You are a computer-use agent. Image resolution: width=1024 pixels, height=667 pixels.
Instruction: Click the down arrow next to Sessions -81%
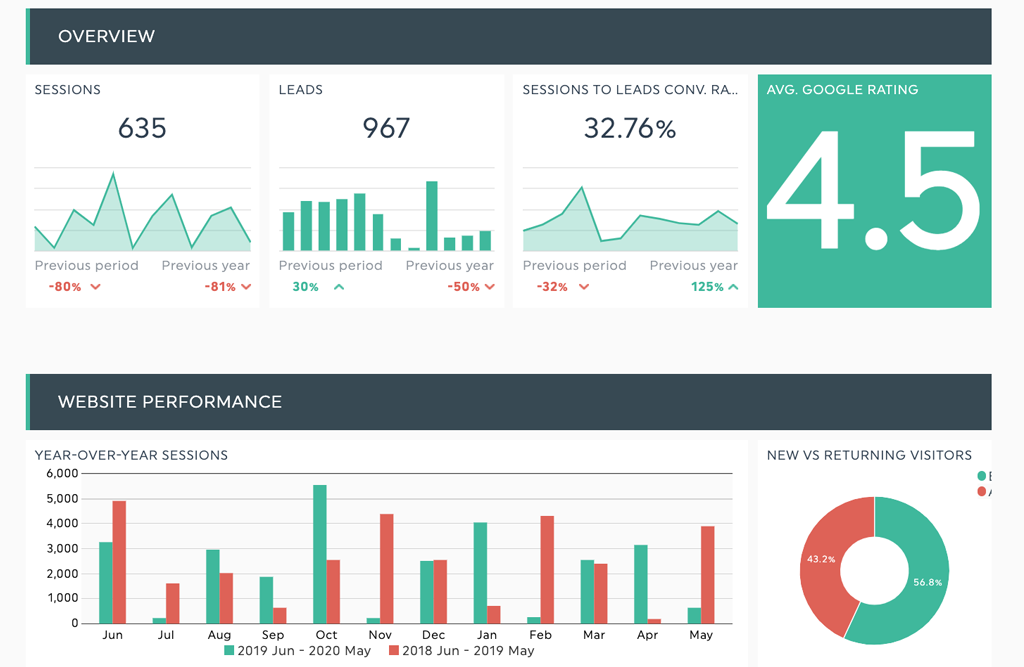click(246, 287)
